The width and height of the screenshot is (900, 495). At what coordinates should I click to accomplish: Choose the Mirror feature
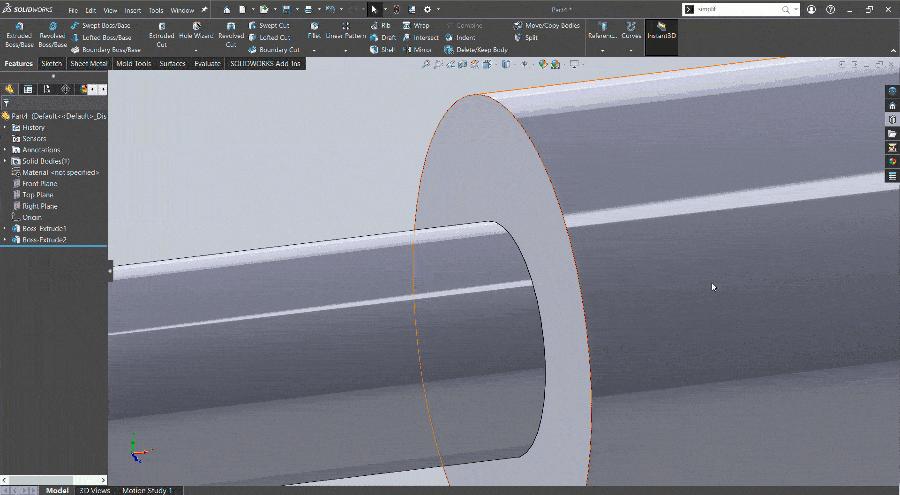(x=417, y=49)
